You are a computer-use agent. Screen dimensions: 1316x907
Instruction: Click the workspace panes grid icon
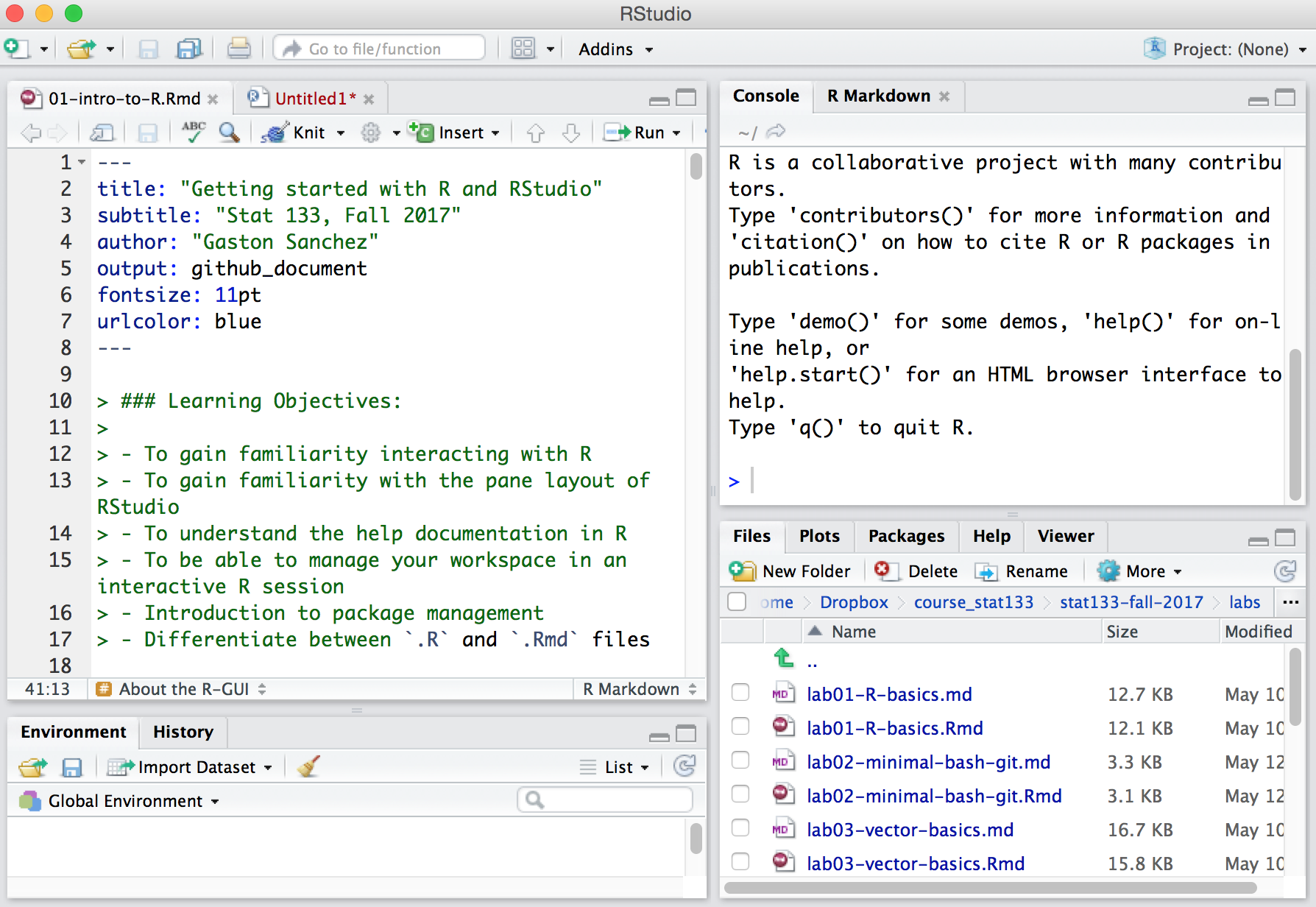[x=523, y=49]
